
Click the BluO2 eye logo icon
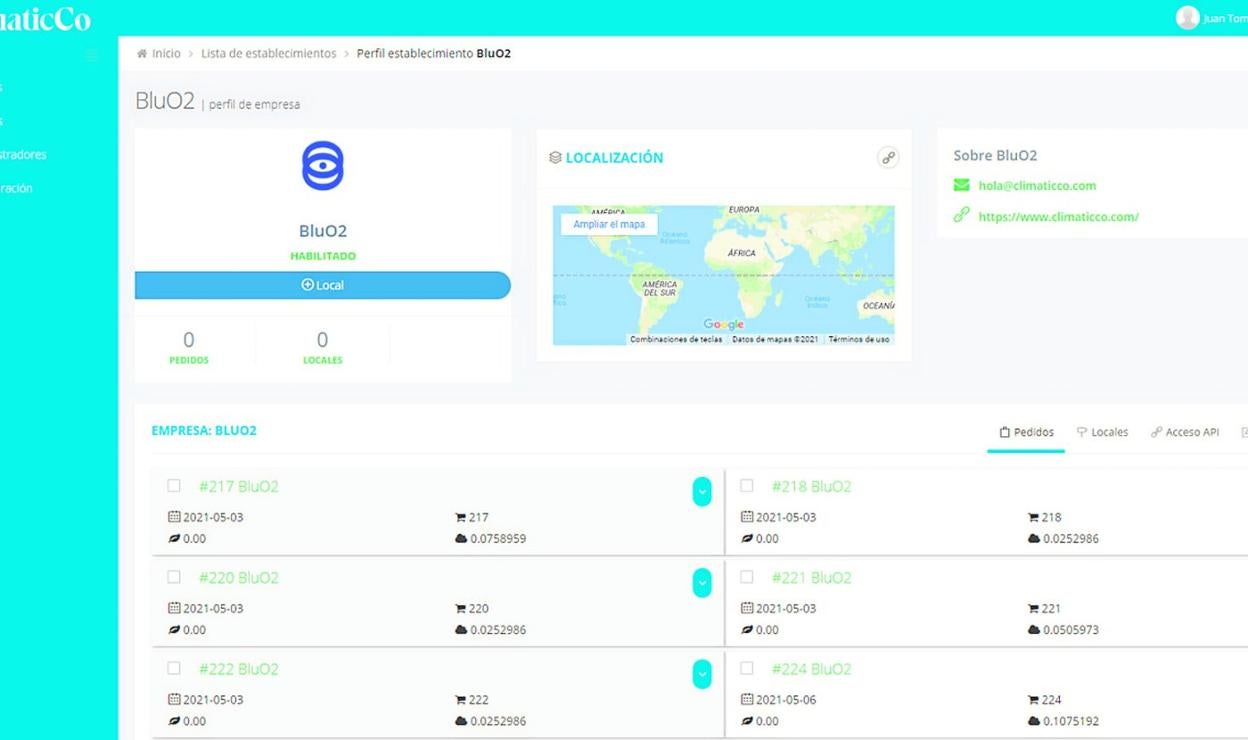322,166
